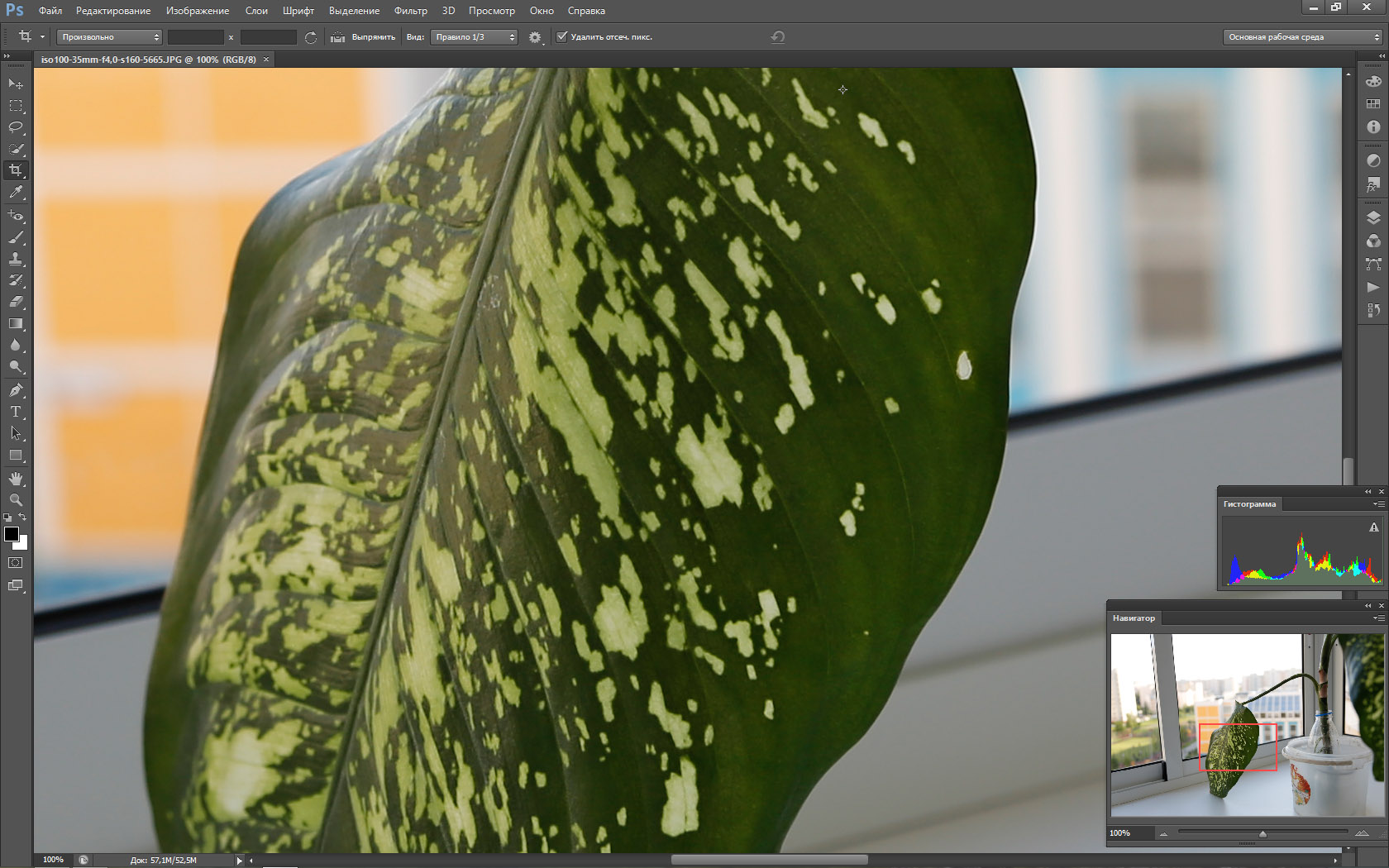Image resolution: width=1389 pixels, height=868 pixels.
Task: Select the Horizontal Type tool
Action: pyautogui.click(x=16, y=412)
